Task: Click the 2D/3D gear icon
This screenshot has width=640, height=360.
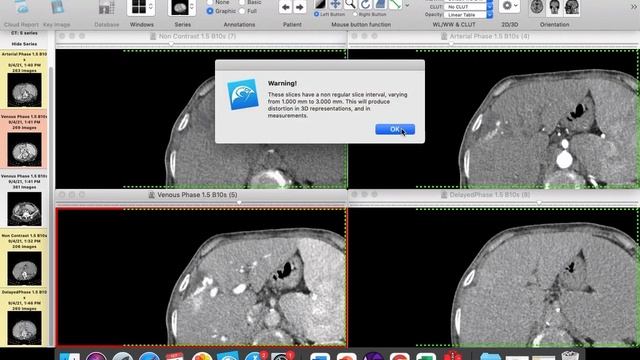Action: pos(507,6)
